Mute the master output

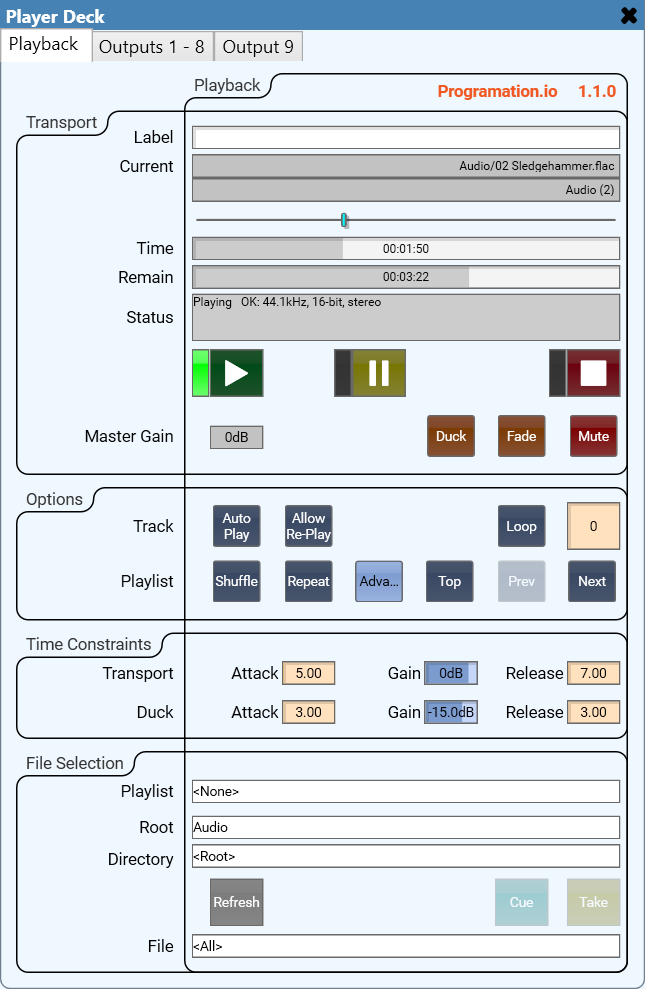click(x=593, y=436)
